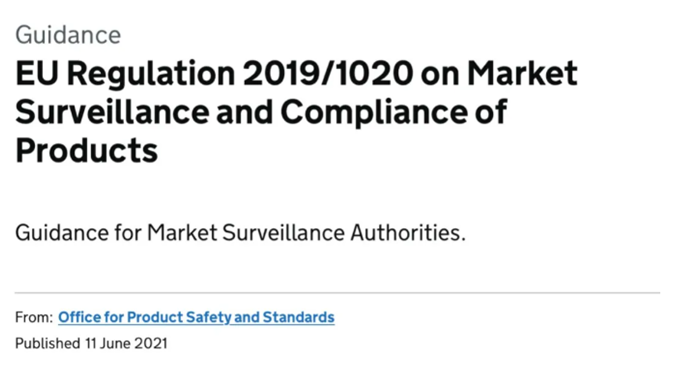This screenshot has height=366, width=675.
Task: Click the word "Regulation" in the main heading
Action: click(x=151, y=74)
